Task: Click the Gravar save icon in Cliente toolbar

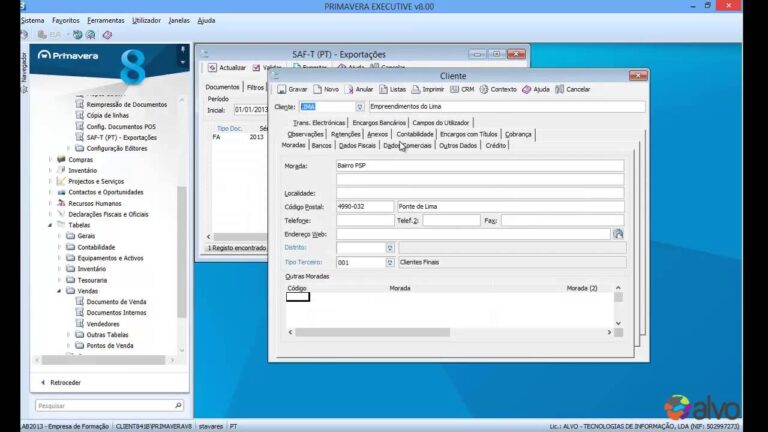Action: 282,89
